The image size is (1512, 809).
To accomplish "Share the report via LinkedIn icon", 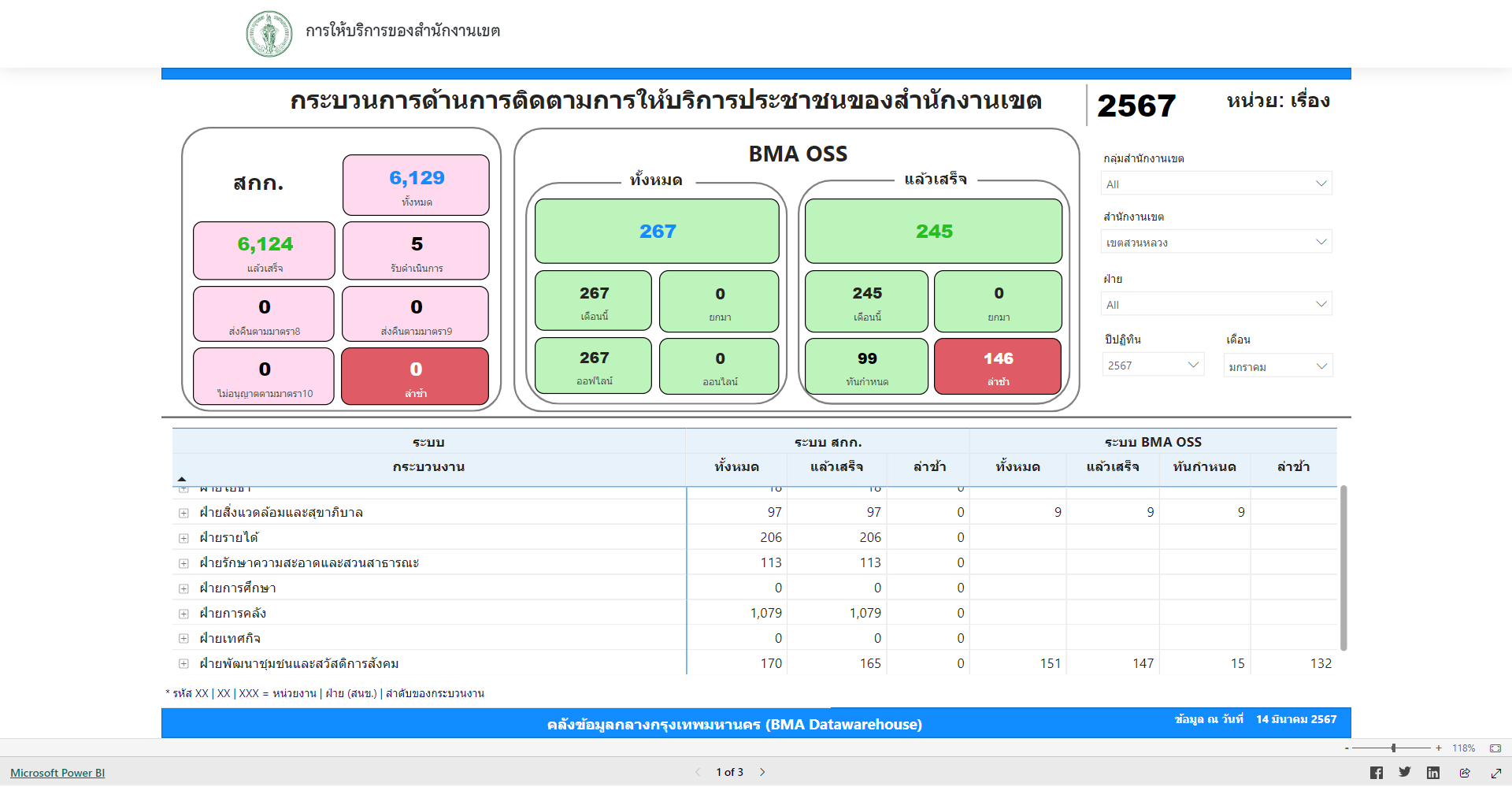I will pos(1432,773).
